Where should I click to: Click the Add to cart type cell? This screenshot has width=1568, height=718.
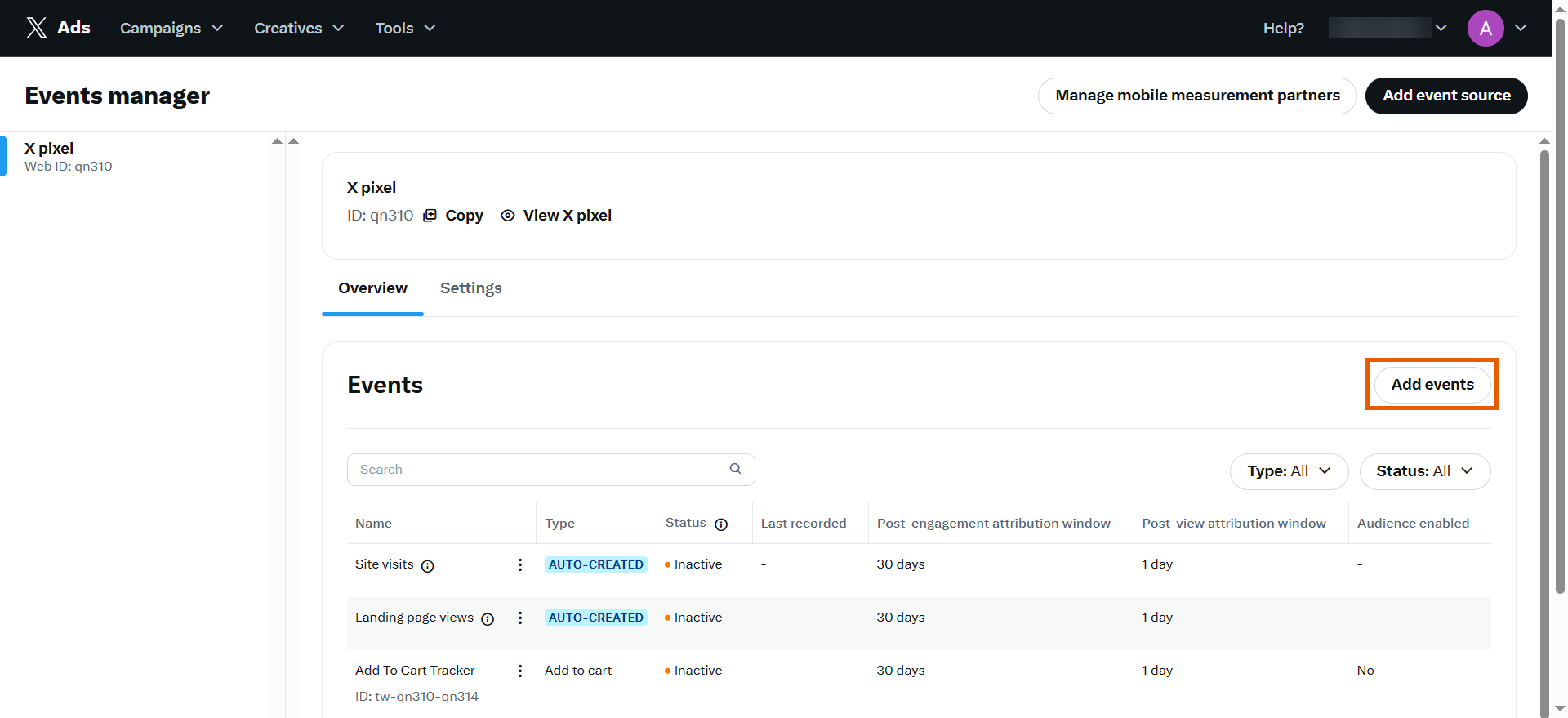coord(578,671)
